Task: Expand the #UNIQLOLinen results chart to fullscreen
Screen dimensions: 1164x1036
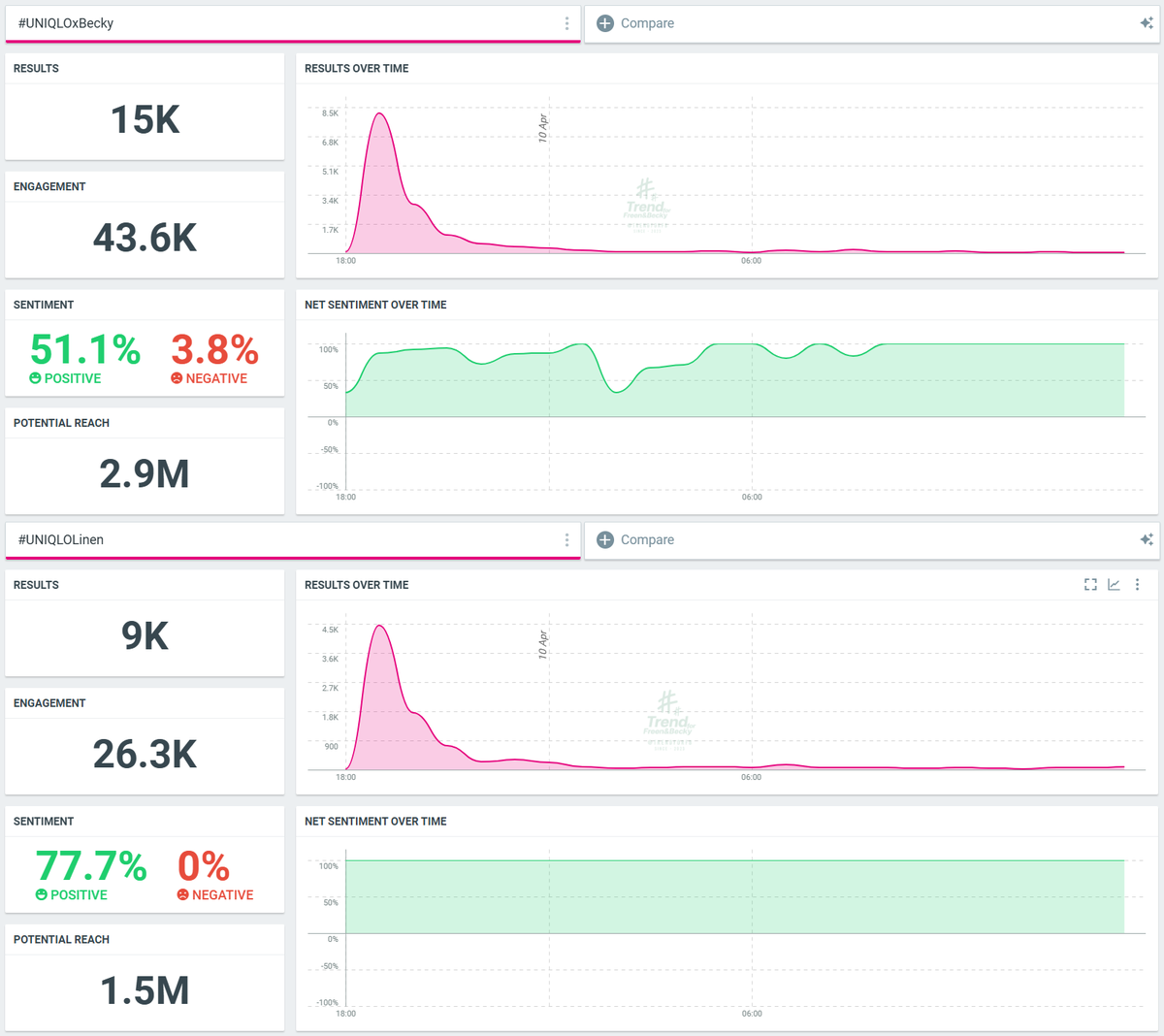Action: pos(1090,585)
